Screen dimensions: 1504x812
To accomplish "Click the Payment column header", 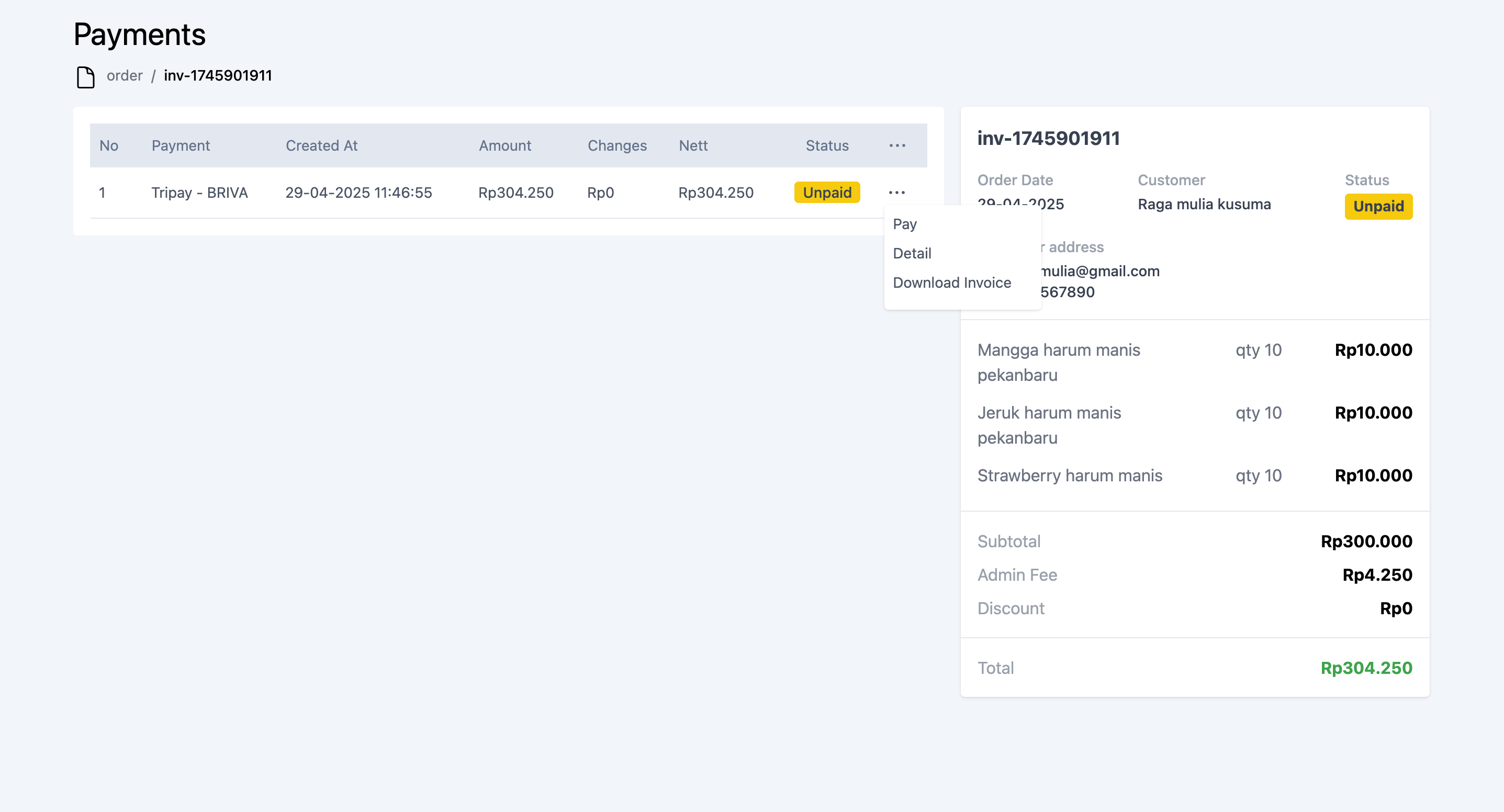I will 181,145.
